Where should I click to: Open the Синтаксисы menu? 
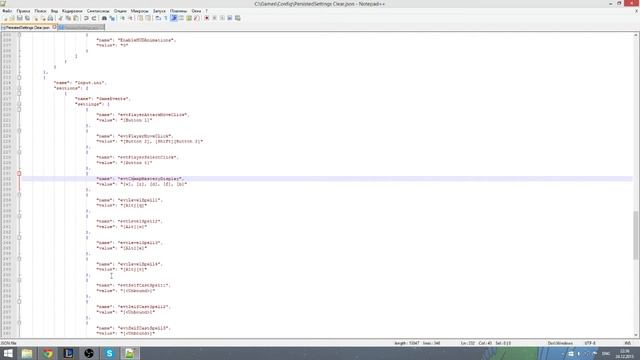pos(98,11)
